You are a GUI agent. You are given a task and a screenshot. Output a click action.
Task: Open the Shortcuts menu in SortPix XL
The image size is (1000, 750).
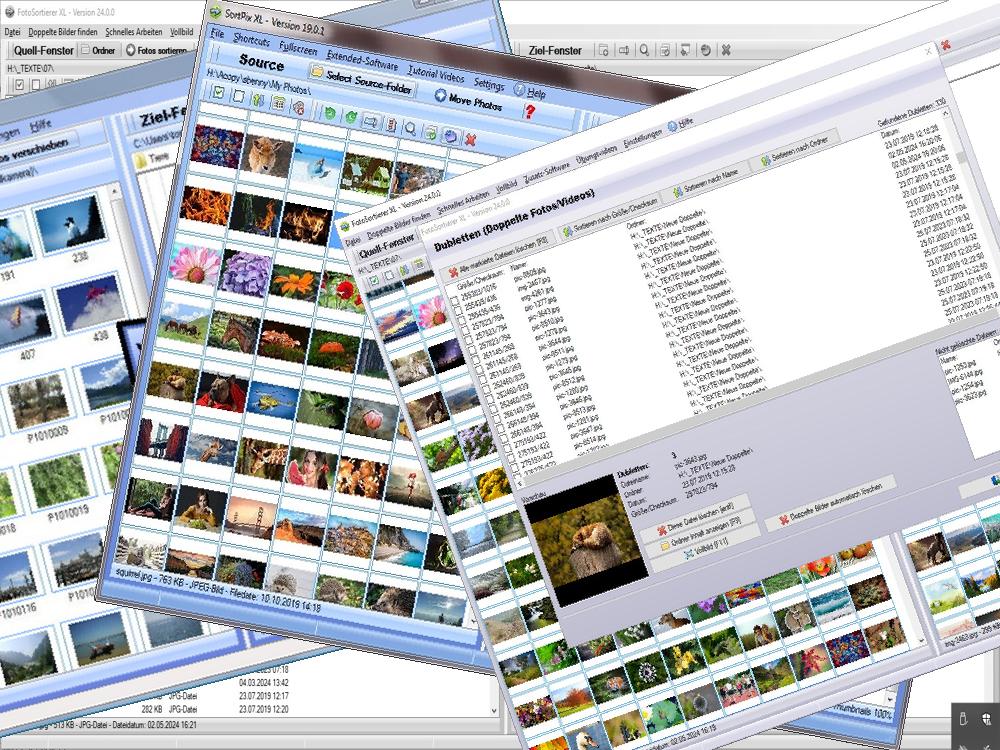click(x=251, y=40)
